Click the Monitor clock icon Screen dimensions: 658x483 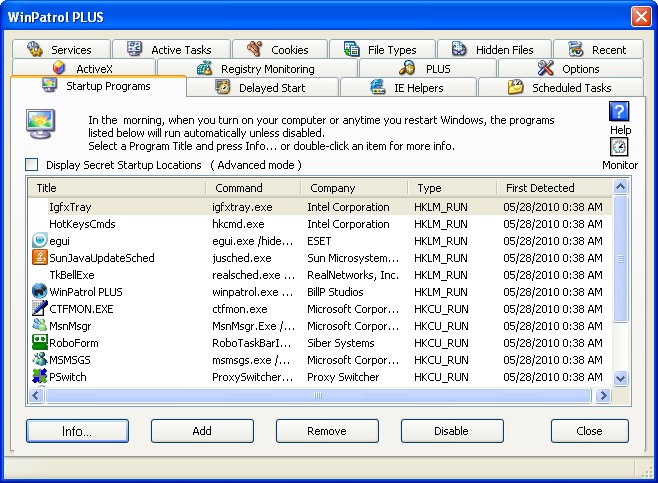pos(619,147)
